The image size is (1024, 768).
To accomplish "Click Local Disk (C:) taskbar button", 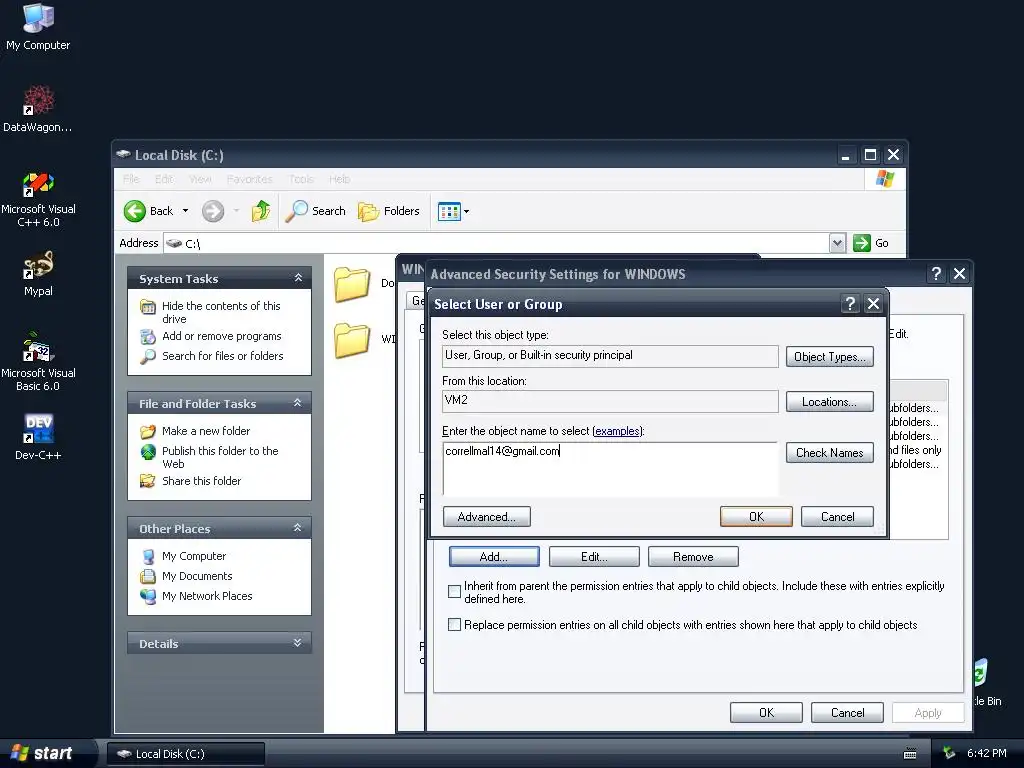I will [x=186, y=754].
